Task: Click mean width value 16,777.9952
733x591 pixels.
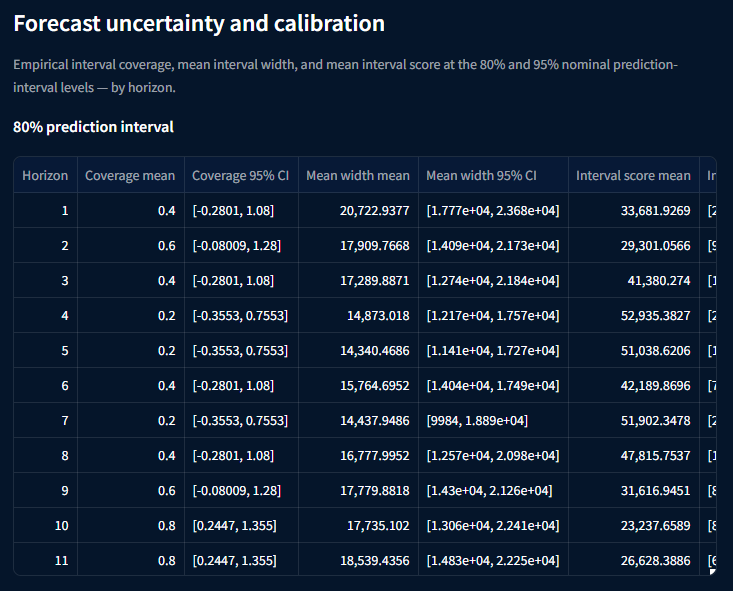Action: pyautogui.click(x=358, y=456)
